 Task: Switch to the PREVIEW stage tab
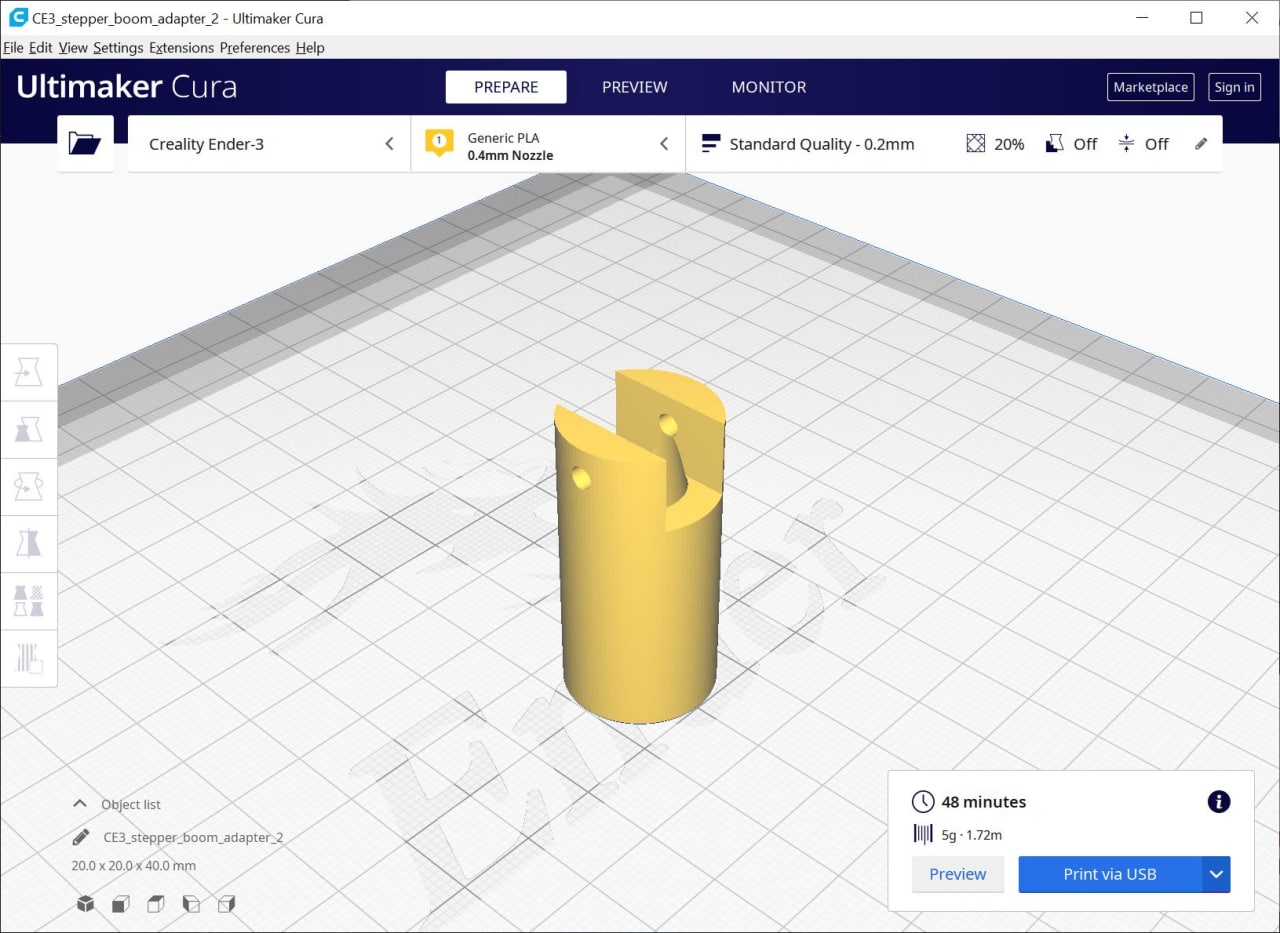tap(634, 87)
